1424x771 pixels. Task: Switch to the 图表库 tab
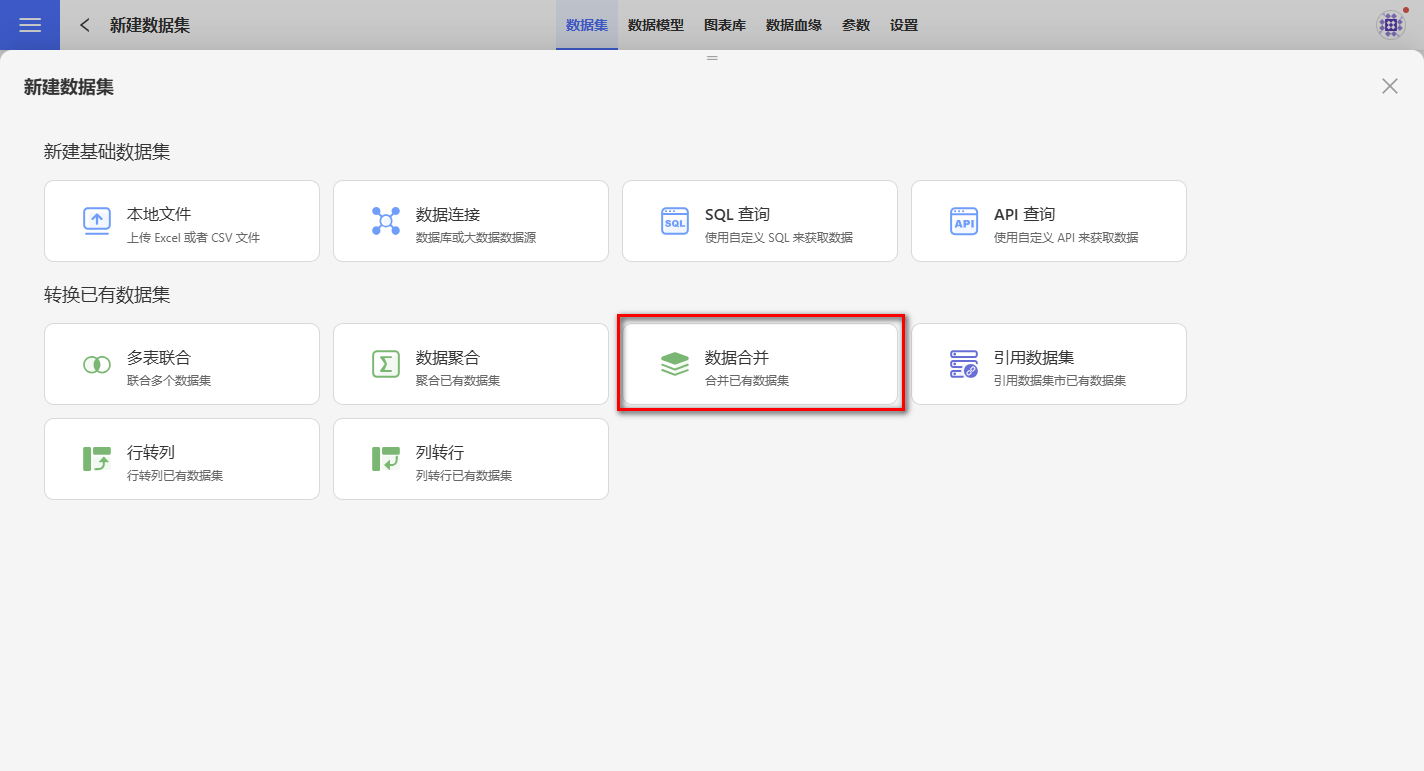[x=725, y=25]
